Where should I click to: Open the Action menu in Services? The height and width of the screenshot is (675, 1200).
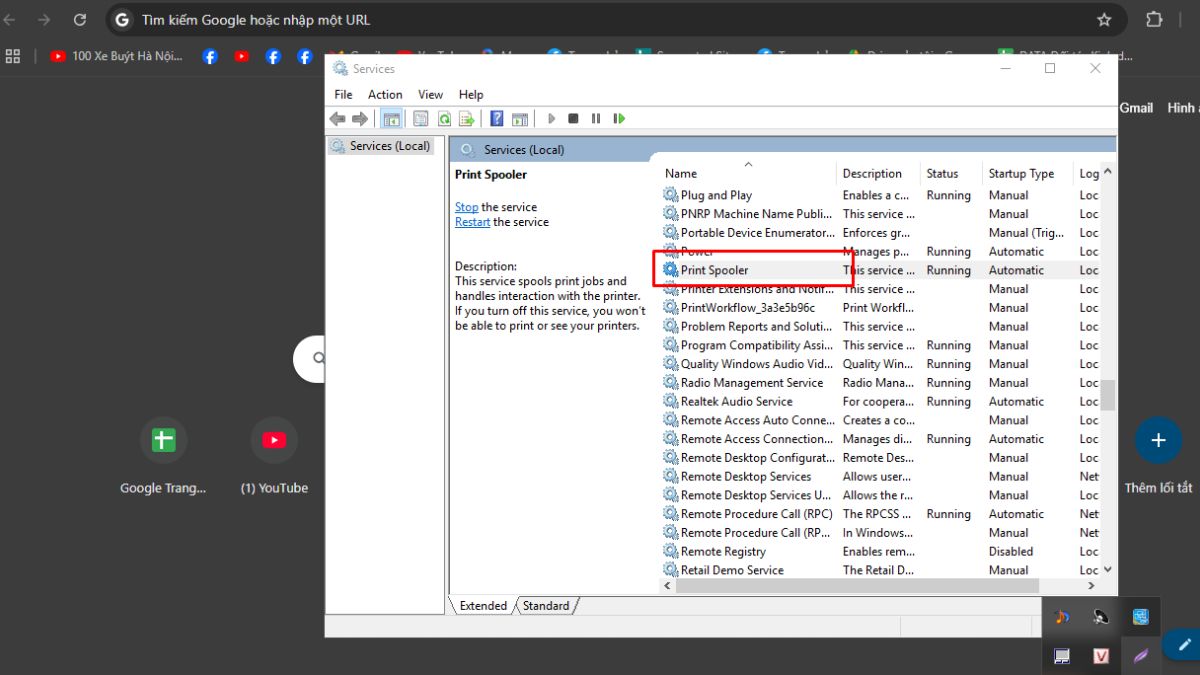click(x=385, y=94)
